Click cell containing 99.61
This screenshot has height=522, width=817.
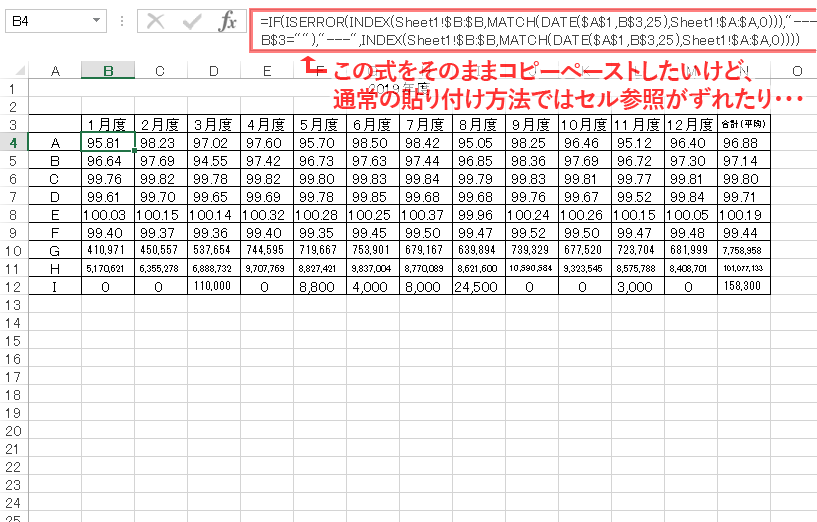108,196
